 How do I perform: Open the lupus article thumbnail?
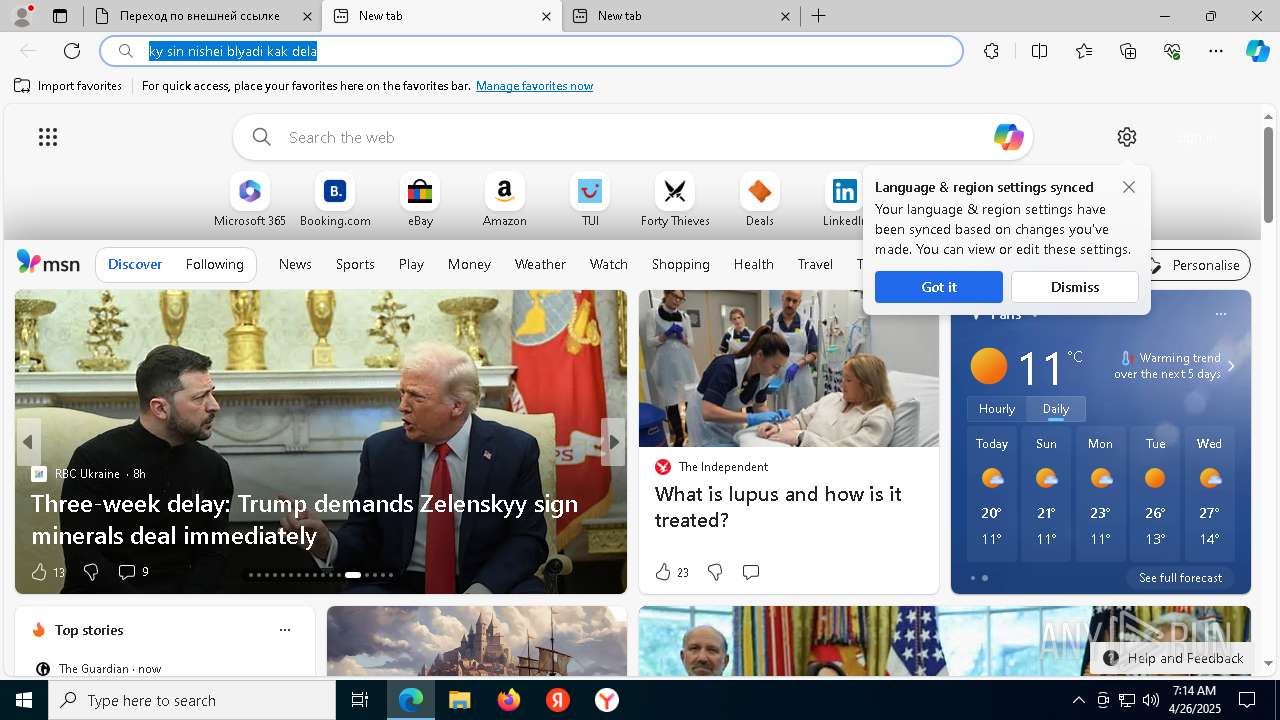(x=788, y=368)
